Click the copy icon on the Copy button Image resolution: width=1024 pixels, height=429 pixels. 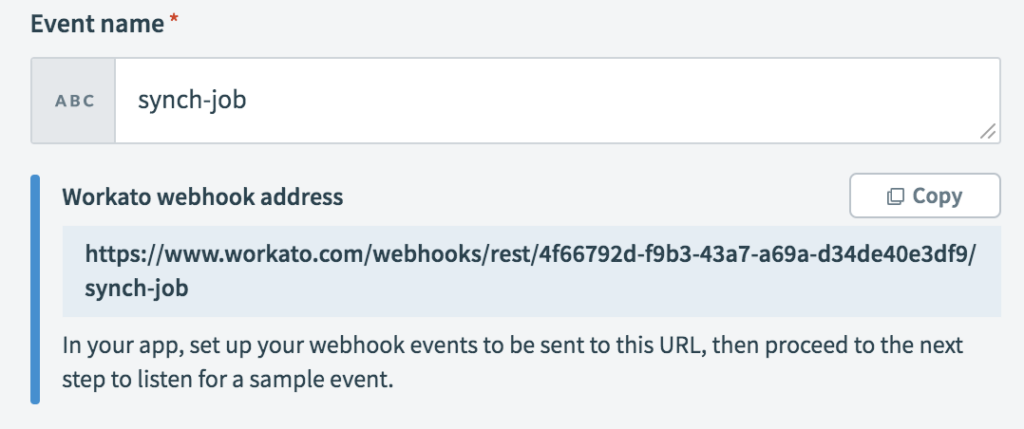[895, 197]
